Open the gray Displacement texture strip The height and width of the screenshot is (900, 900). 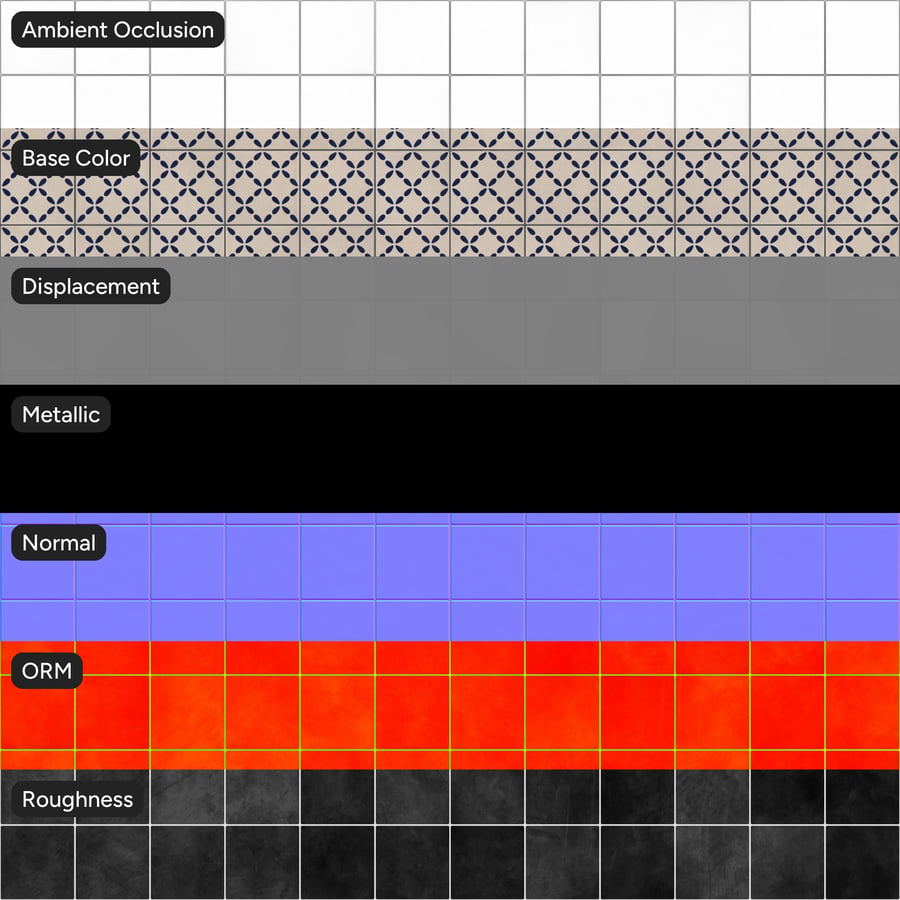click(450, 321)
